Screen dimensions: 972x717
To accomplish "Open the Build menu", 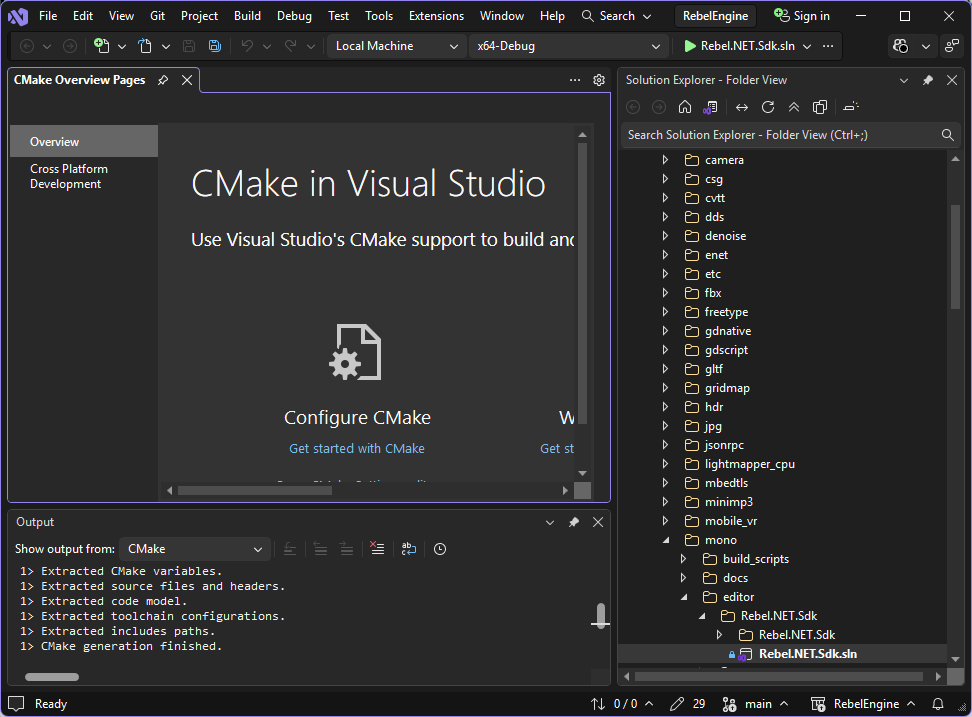I will pyautogui.click(x=247, y=16).
